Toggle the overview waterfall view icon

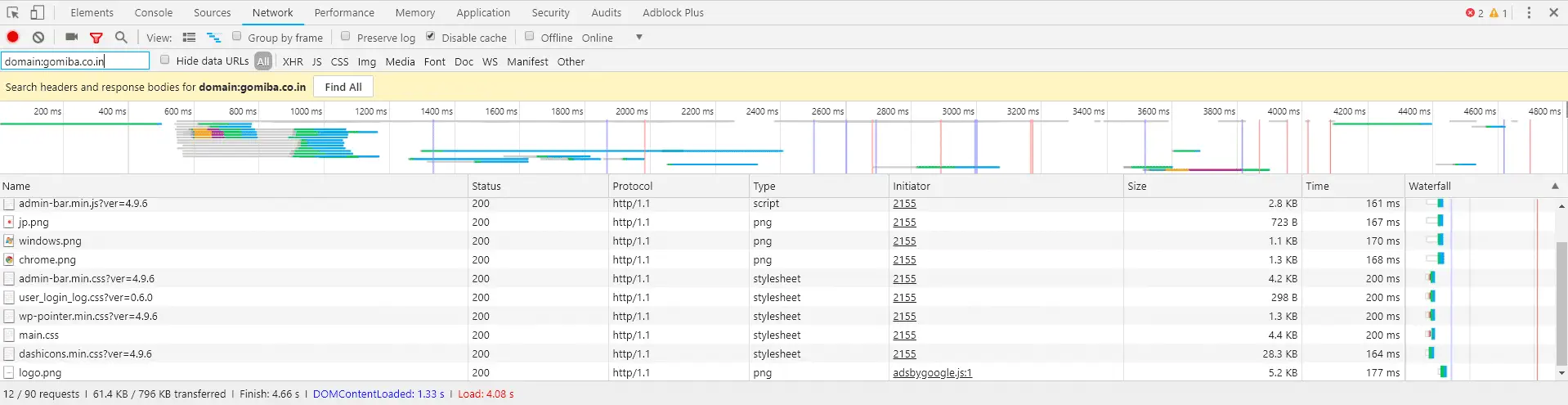[213, 38]
